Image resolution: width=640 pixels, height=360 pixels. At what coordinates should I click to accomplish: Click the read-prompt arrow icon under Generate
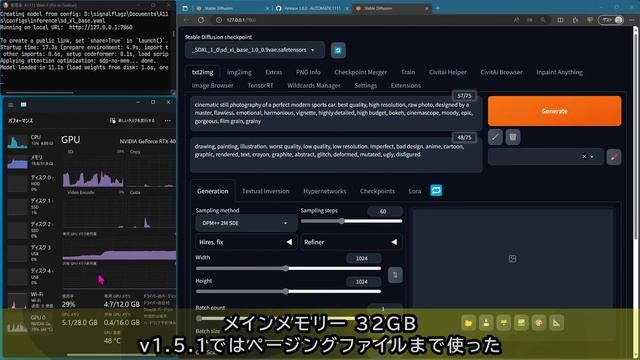tap(495, 137)
